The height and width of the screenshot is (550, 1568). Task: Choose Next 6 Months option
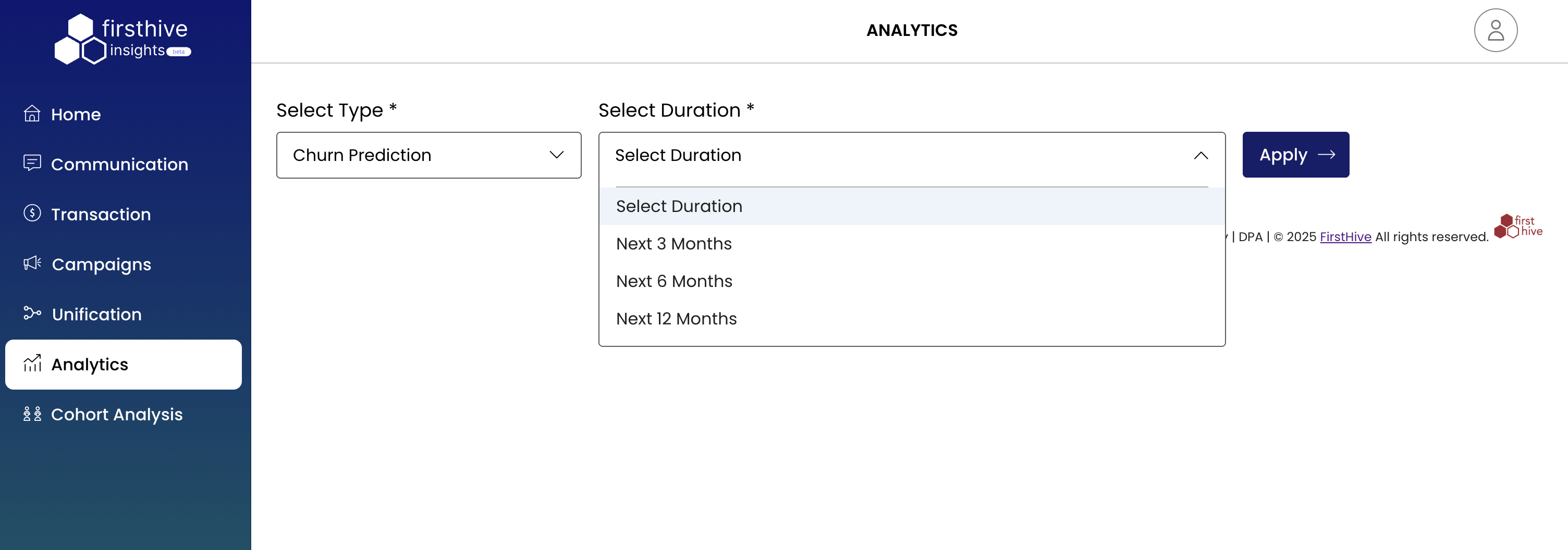[x=674, y=281]
